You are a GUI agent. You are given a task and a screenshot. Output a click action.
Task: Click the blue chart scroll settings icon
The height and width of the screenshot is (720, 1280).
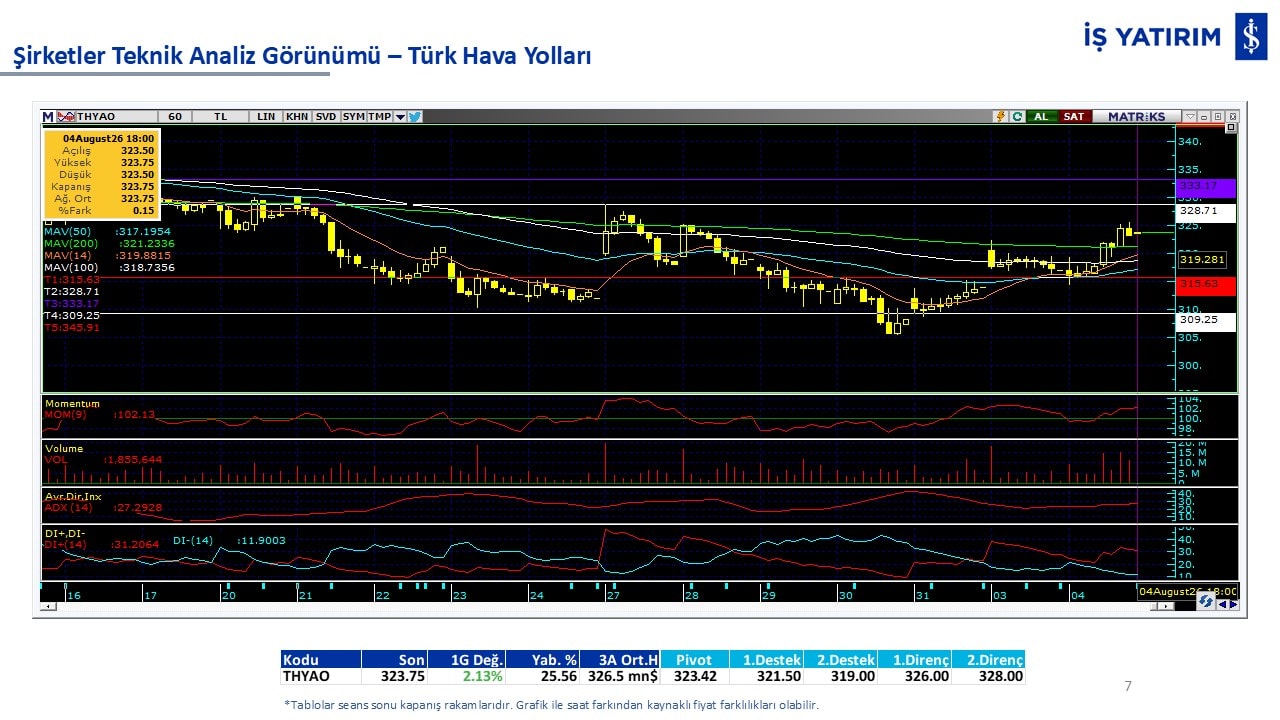(x=1207, y=602)
